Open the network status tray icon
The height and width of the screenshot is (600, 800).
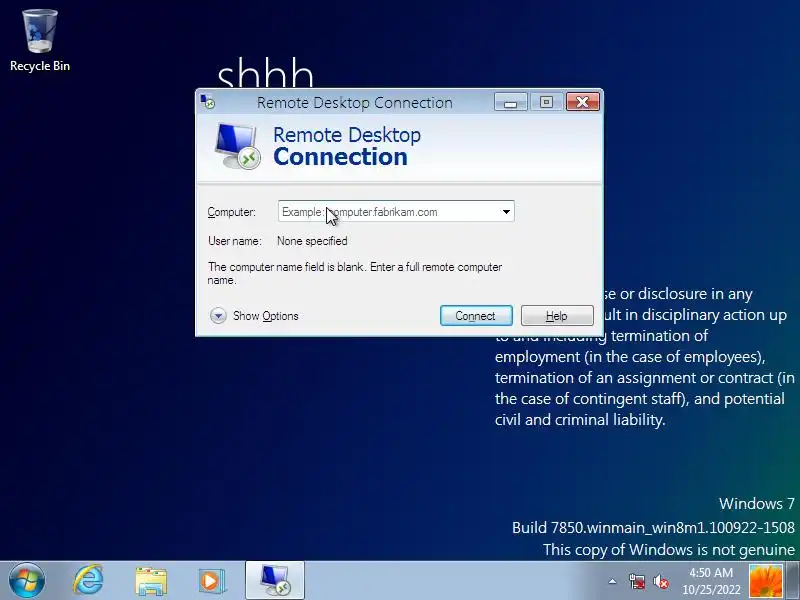pyautogui.click(x=637, y=581)
